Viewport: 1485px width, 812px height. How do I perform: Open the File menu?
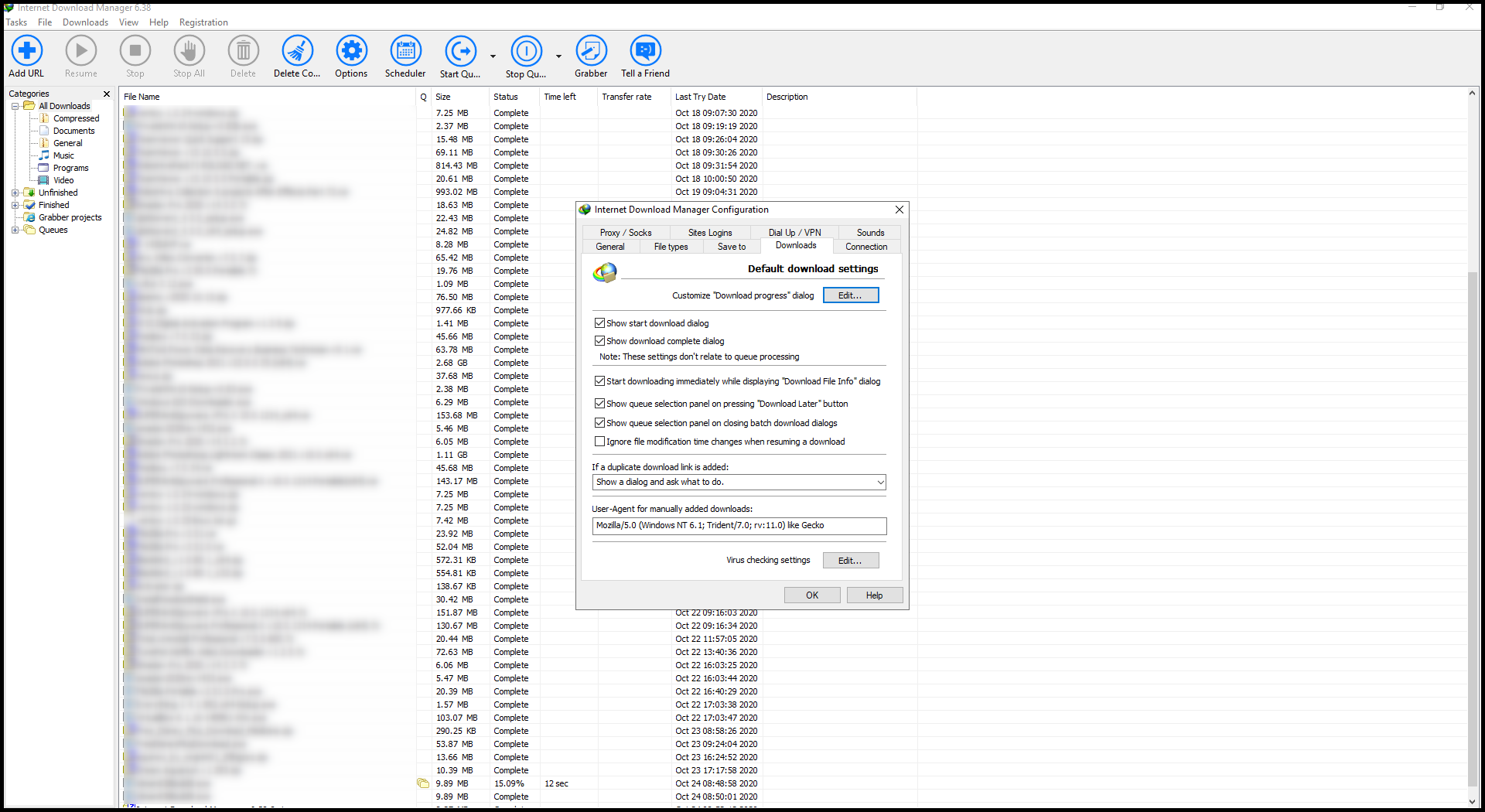45,22
